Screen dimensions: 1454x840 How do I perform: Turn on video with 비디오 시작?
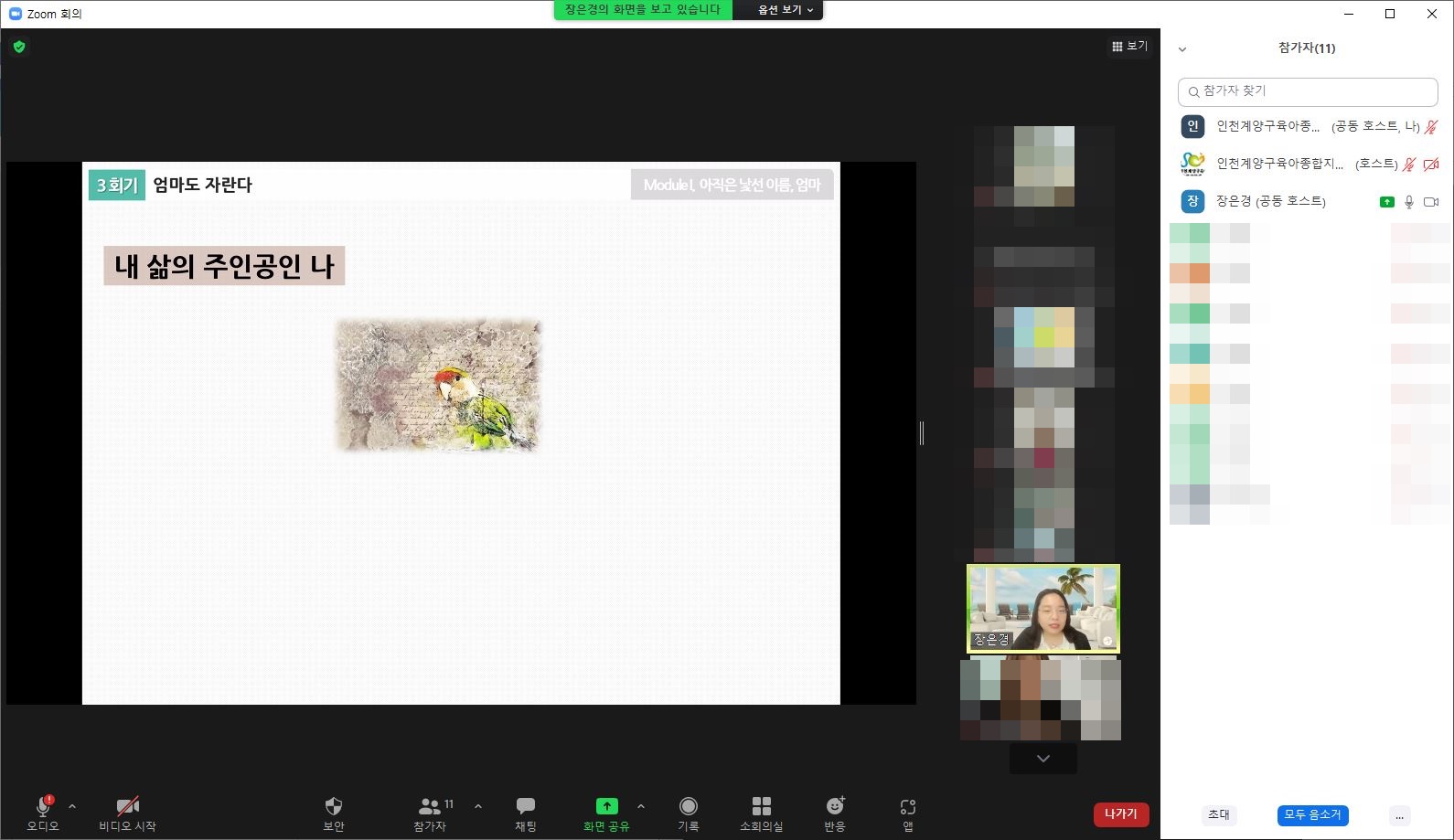(x=127, y=813)
